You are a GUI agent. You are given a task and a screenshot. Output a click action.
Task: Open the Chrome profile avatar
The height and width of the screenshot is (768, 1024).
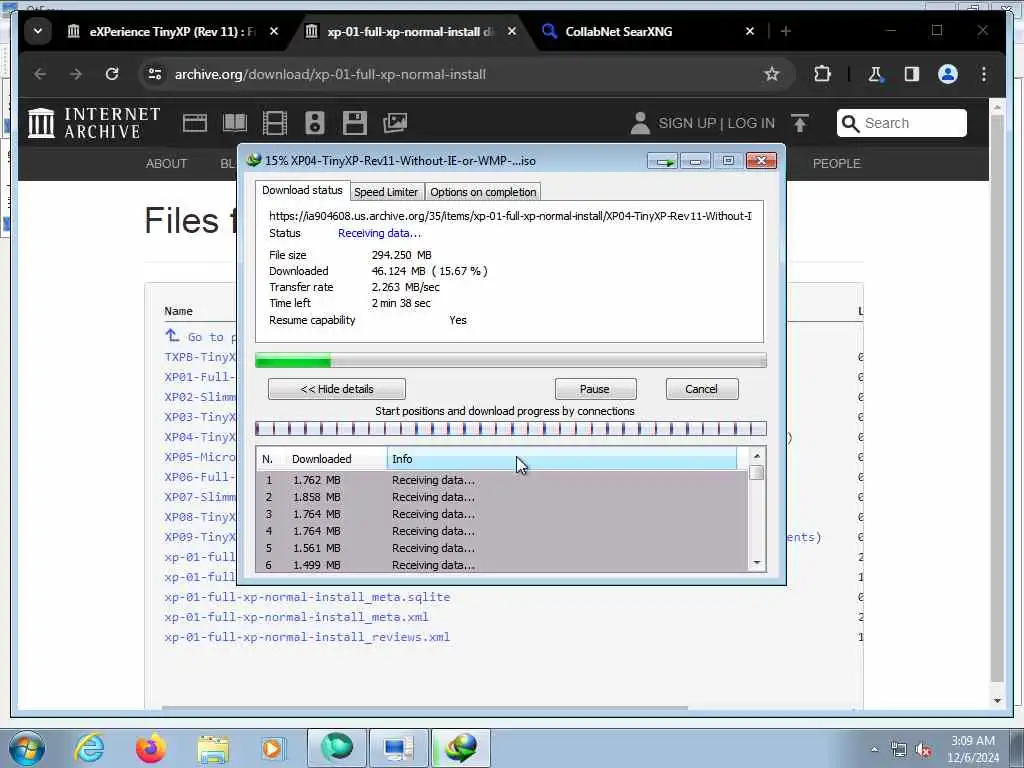(948, 74)
